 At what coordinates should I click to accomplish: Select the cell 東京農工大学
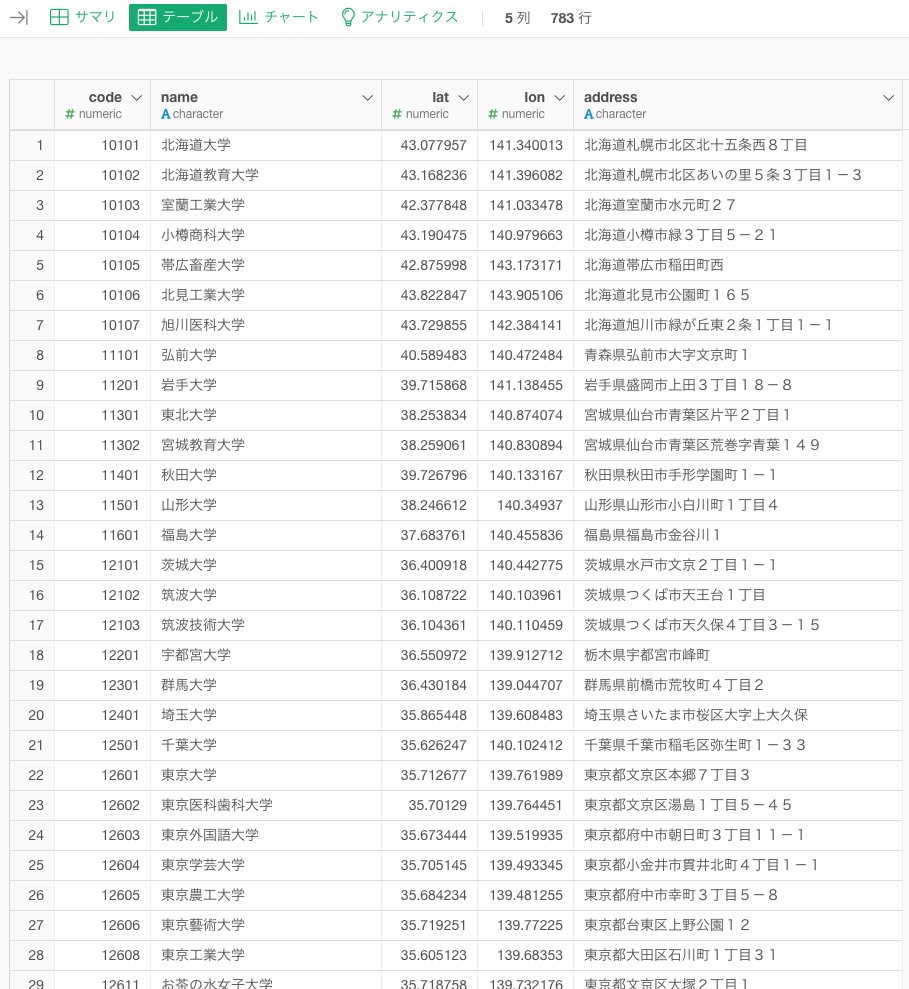pos(266,895)
